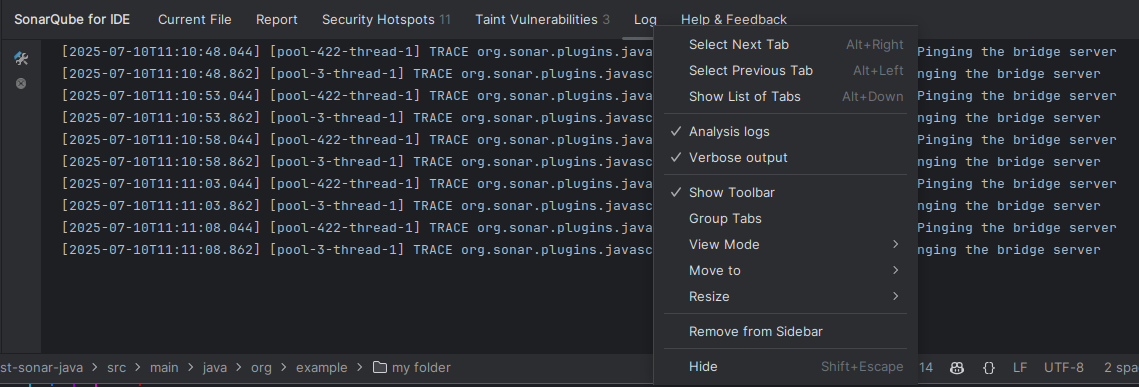
Task: Click the LF line separator widget
Action: coord(1020,367)
